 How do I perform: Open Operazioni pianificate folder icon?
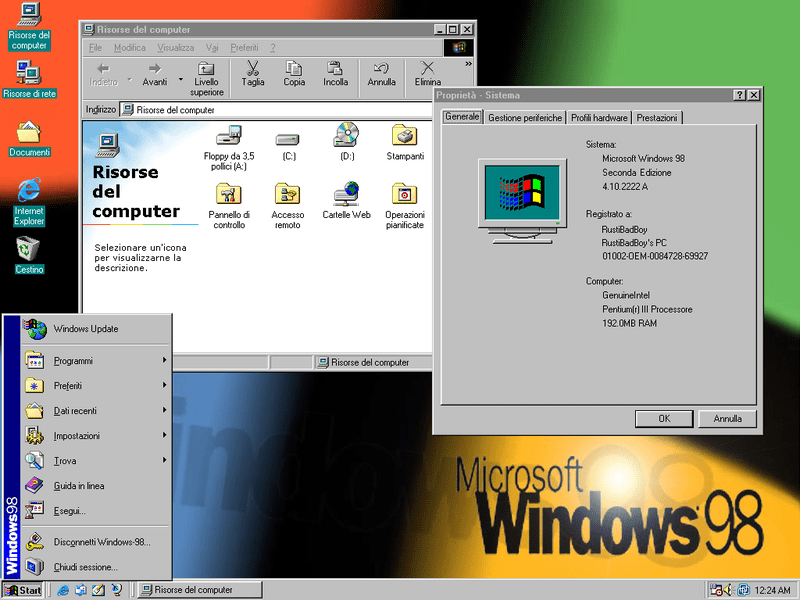(405, 206)
